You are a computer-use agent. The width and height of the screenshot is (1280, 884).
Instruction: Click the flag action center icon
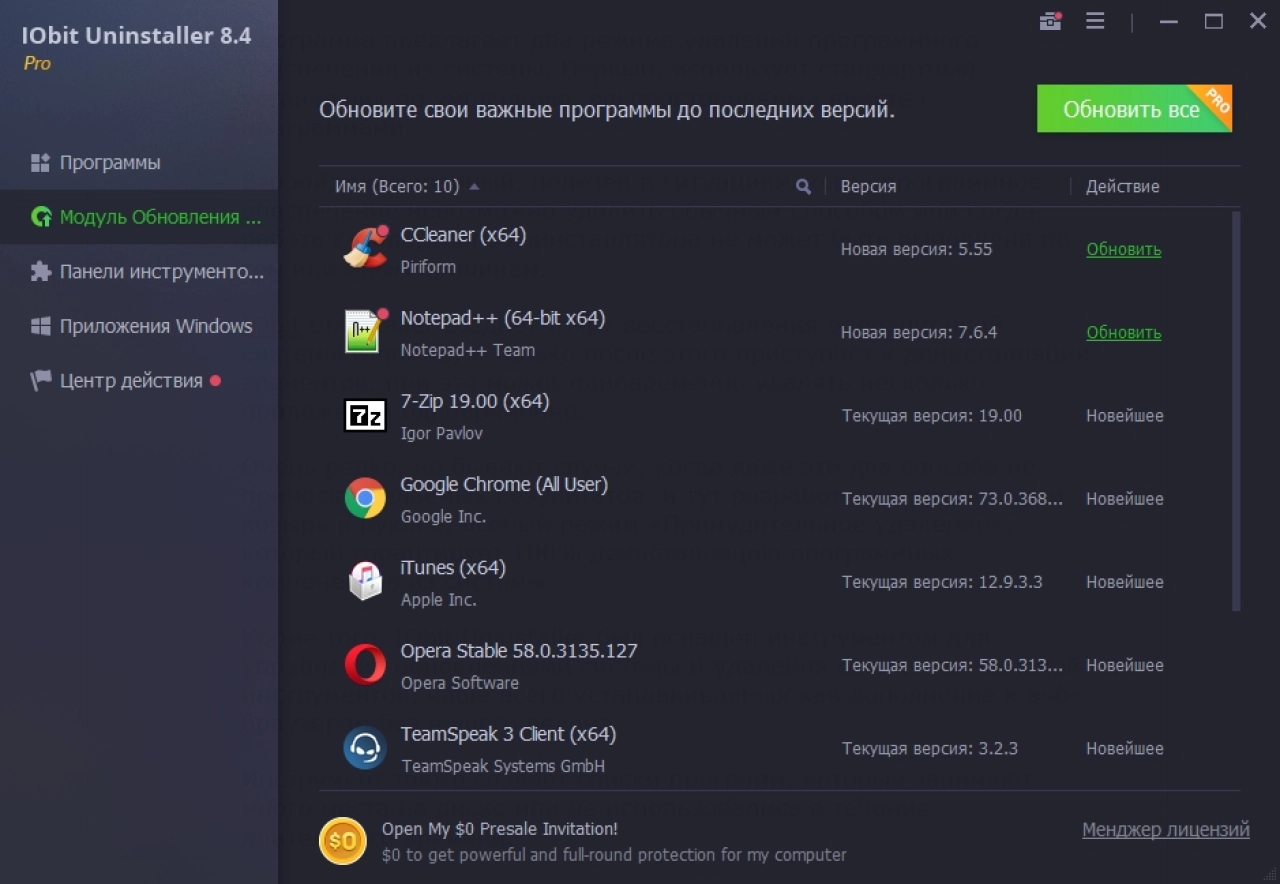click(41, 380)
